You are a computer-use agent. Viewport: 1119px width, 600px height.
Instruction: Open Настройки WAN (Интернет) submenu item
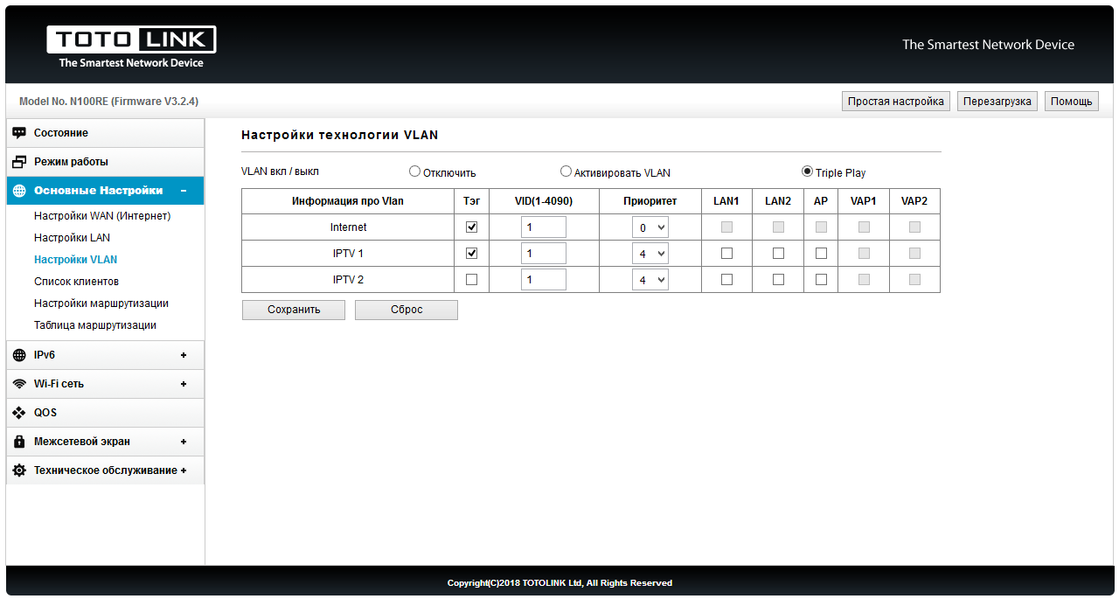click(x=102, y=215)
